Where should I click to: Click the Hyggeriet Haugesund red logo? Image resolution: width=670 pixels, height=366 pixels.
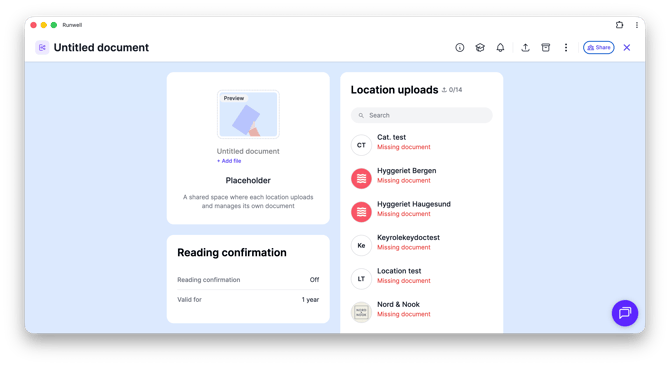(361, 212)
